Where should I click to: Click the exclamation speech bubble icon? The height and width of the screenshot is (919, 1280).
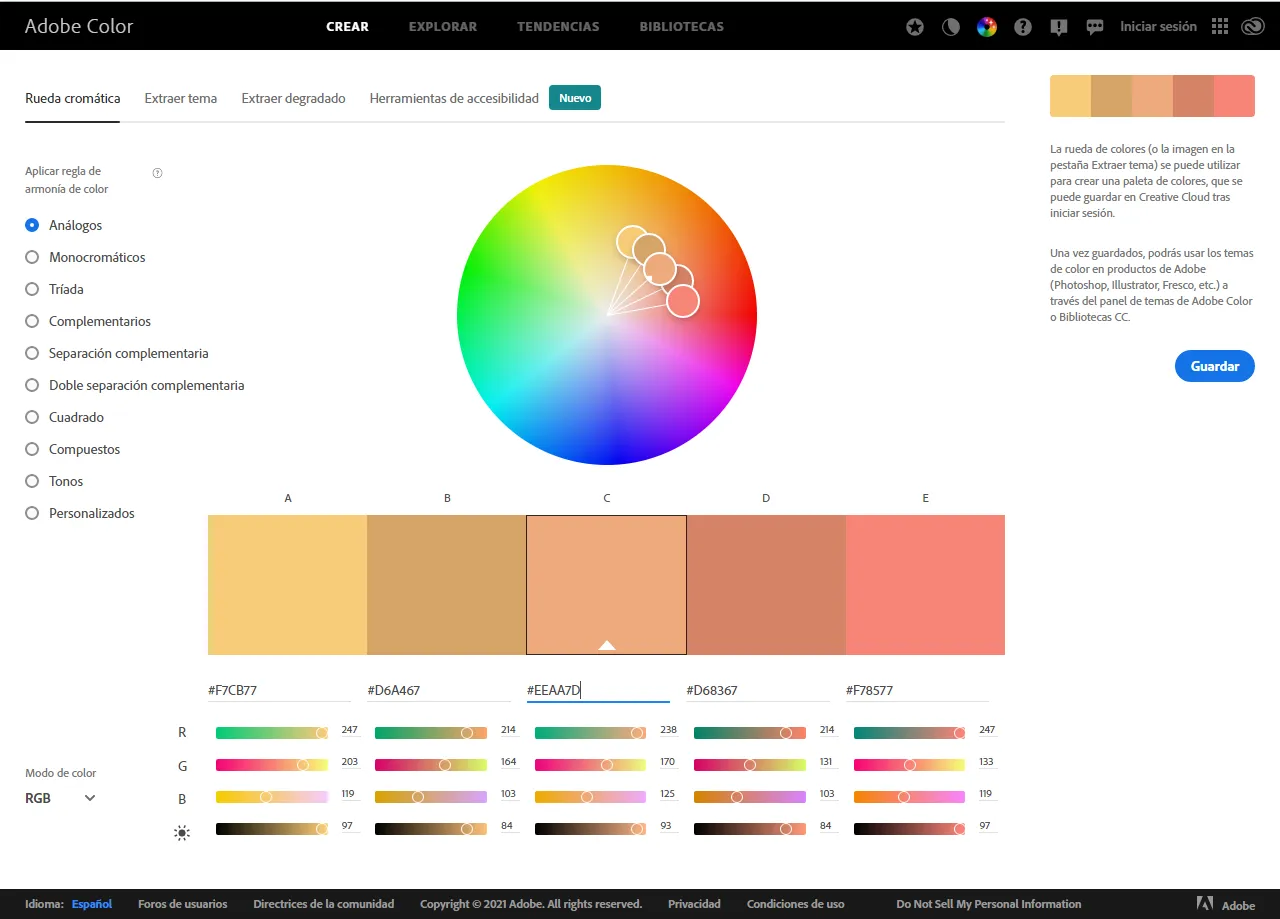pyautogui.click(x=1059, y=27)
